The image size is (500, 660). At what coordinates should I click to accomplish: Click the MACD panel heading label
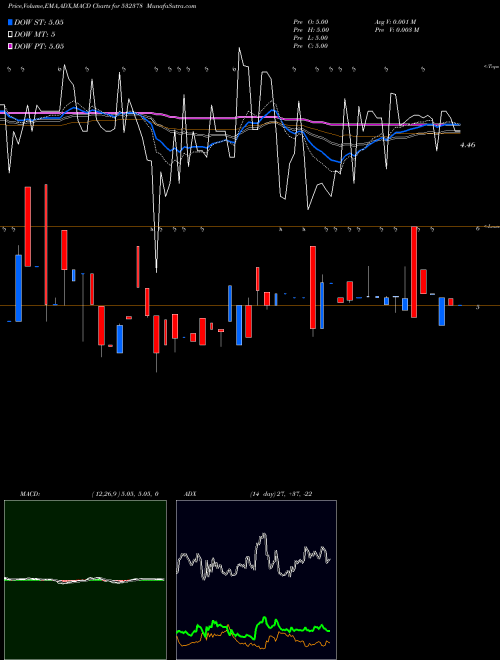pos(30,494)
